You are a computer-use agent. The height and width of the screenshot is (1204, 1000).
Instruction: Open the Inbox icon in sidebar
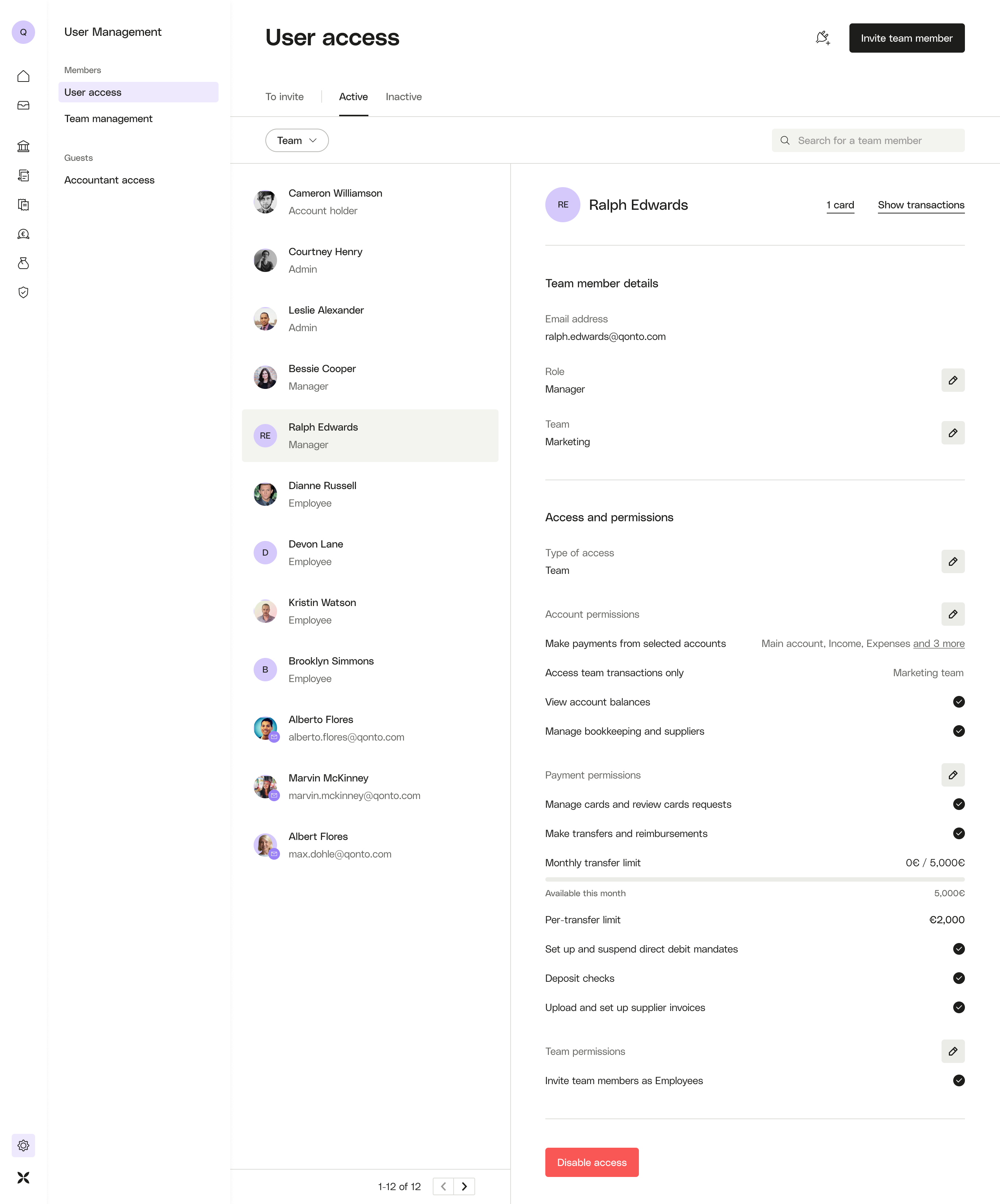[x=23, y=105]
